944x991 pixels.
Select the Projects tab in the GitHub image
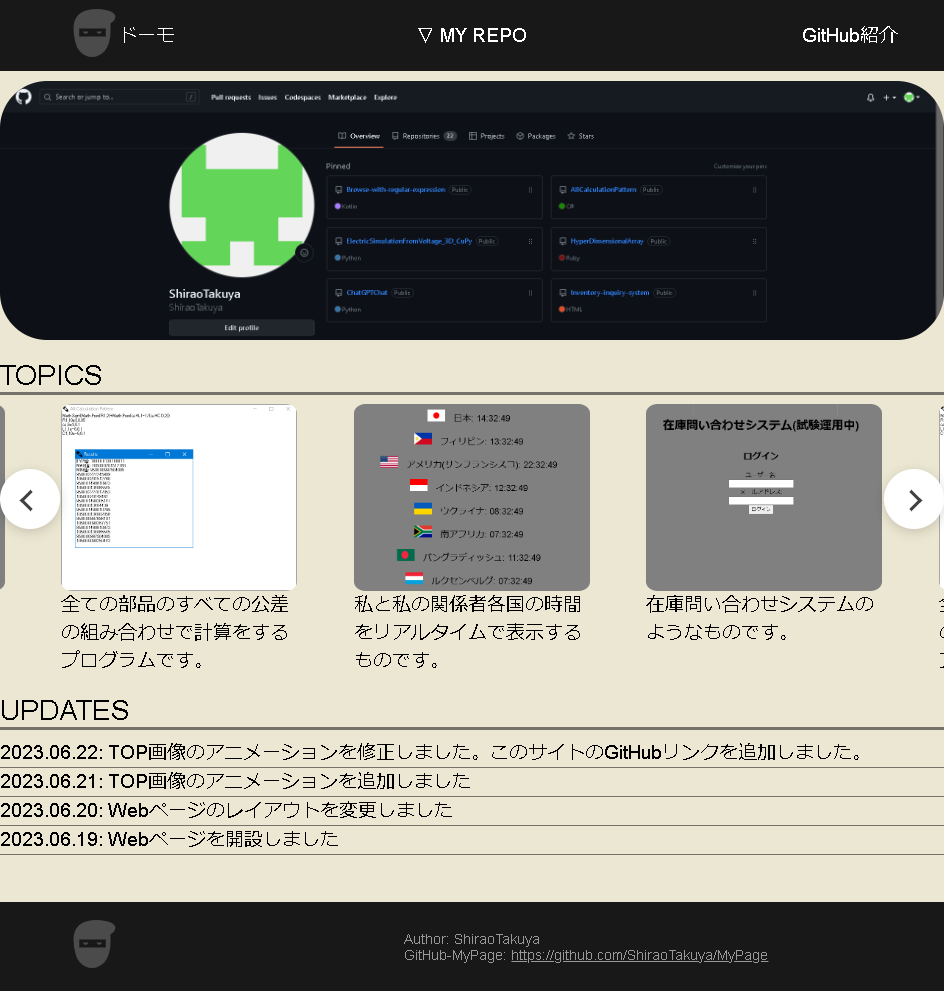[487, 136]
